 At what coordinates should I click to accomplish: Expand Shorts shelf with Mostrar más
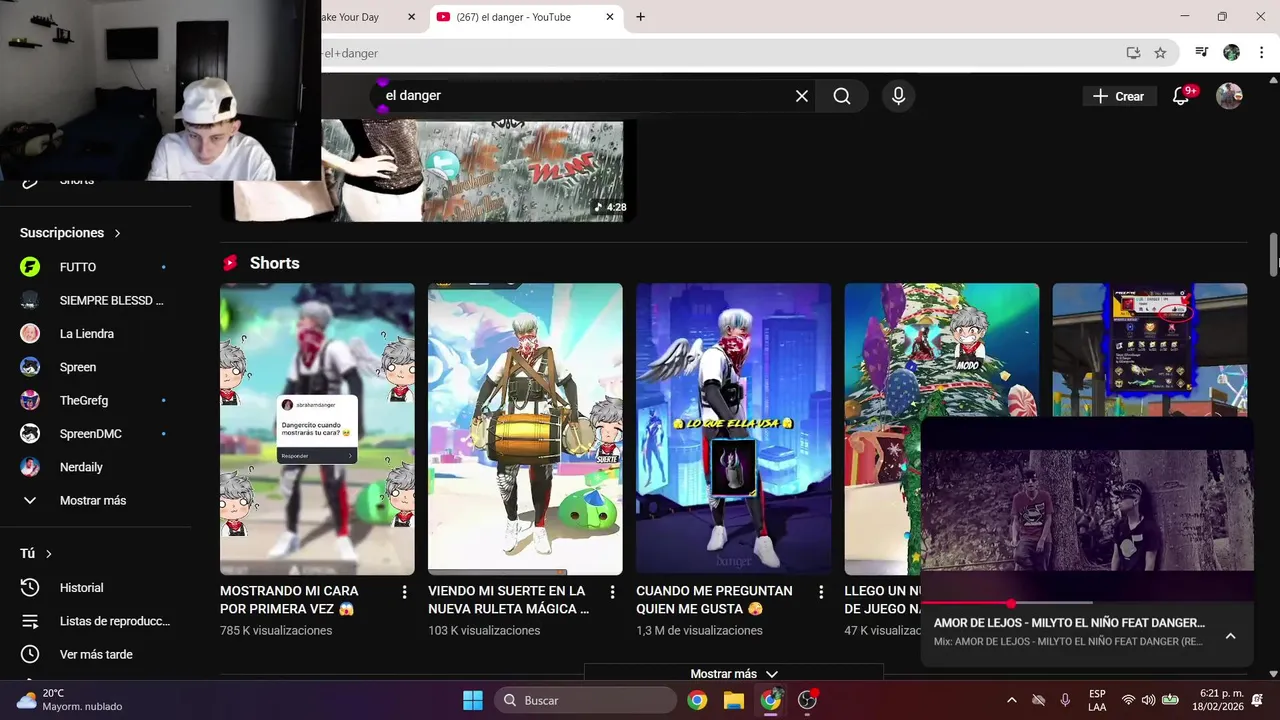(733, 674)
